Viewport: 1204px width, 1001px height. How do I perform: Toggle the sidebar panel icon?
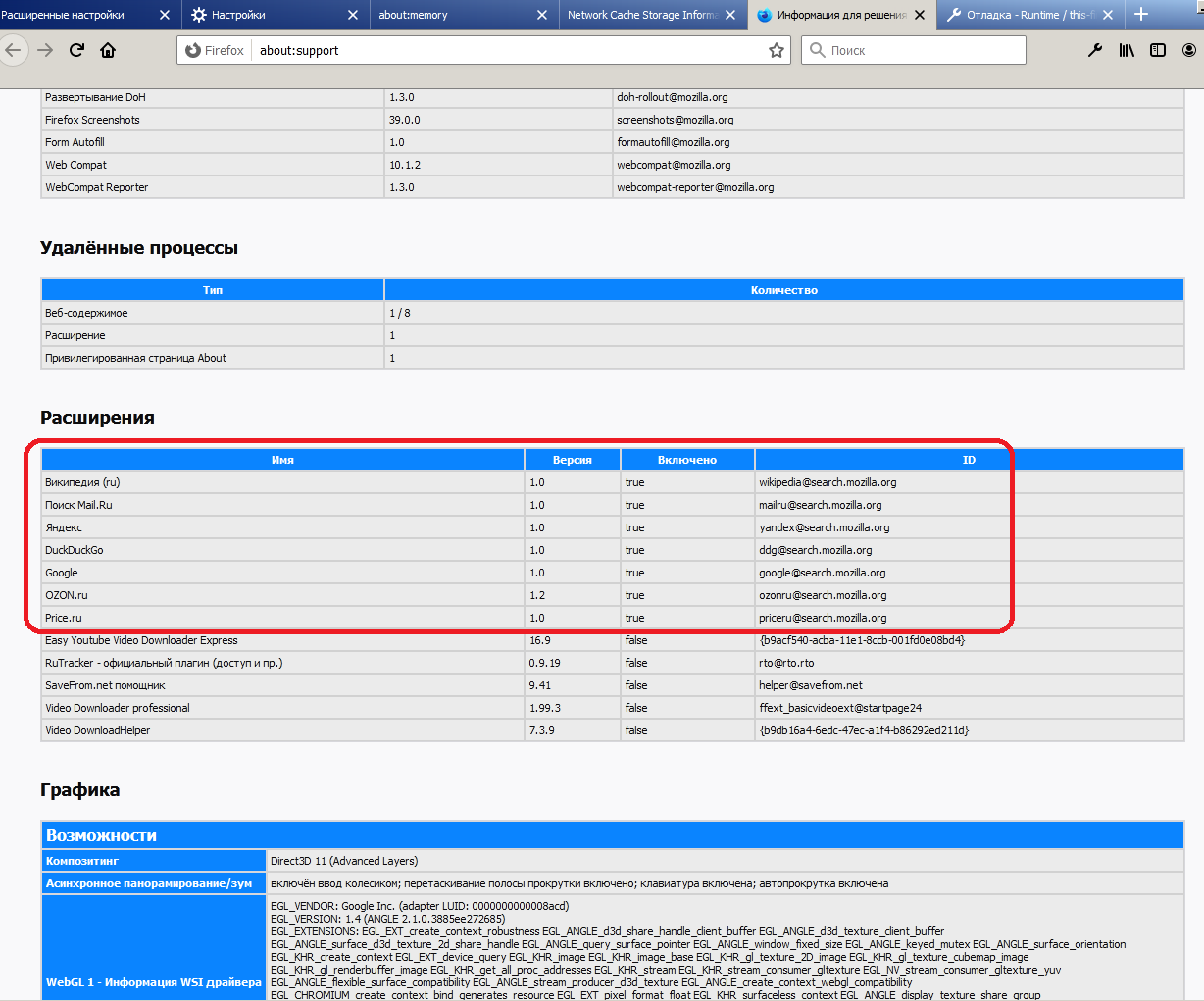click(x=1158, y=50)
